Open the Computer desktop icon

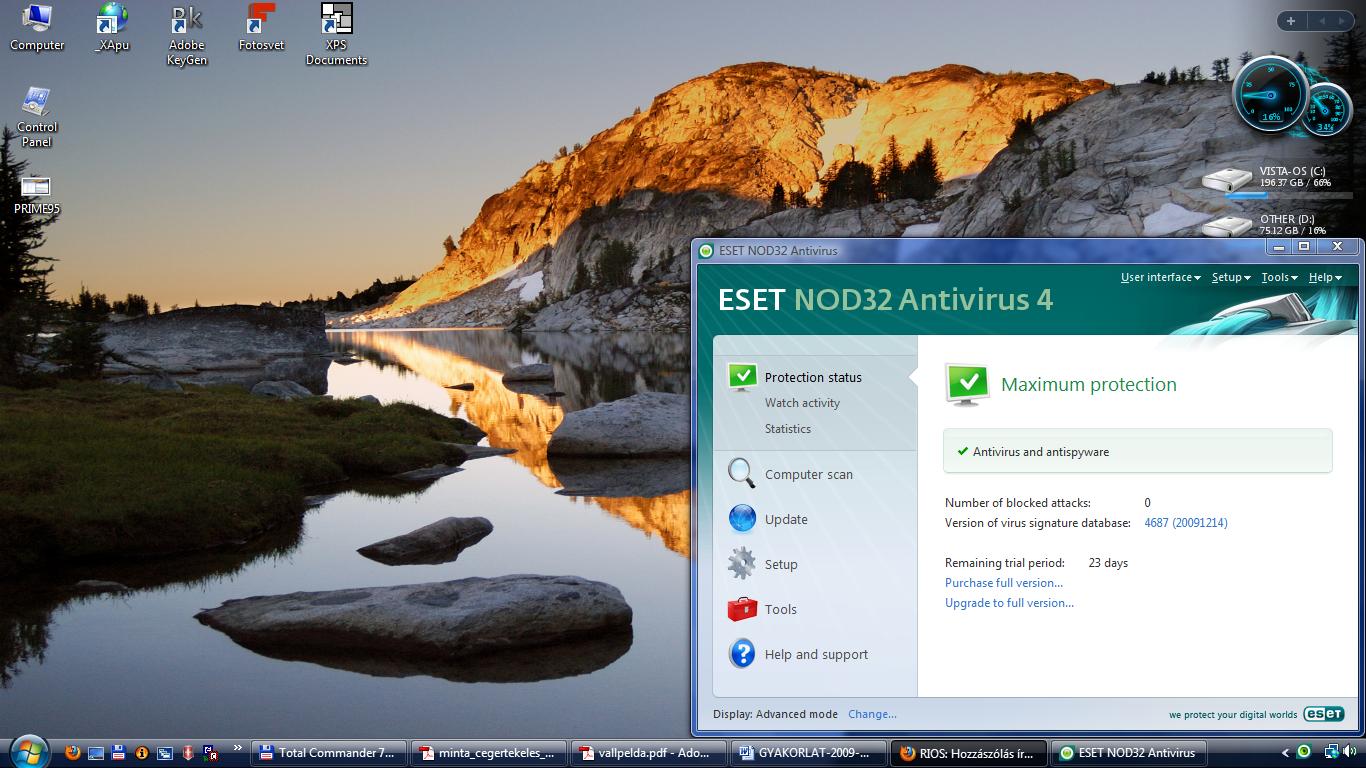[x=37, y=27]
